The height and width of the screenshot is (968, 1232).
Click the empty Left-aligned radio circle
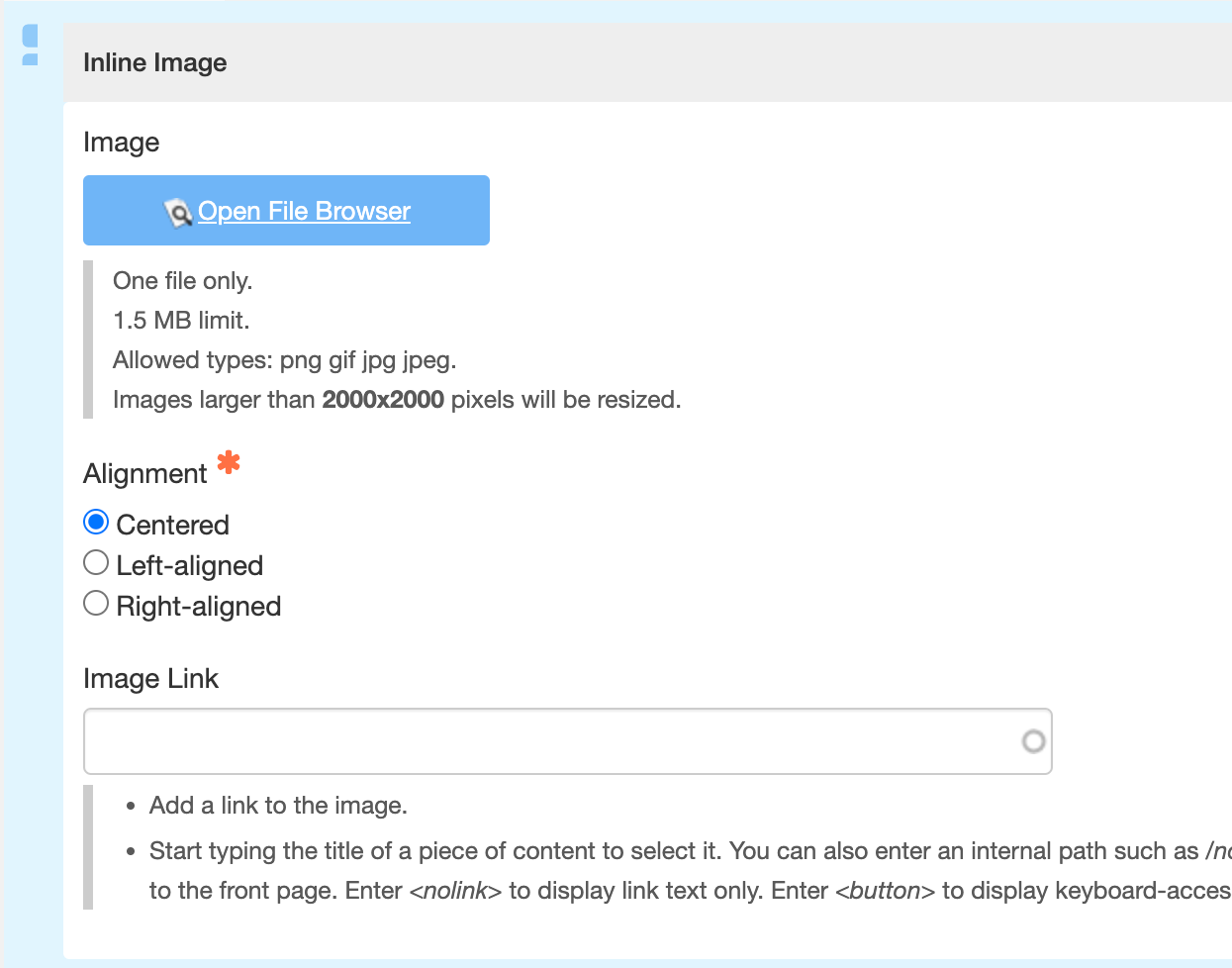pyautogui.click(x=95, y=562)
